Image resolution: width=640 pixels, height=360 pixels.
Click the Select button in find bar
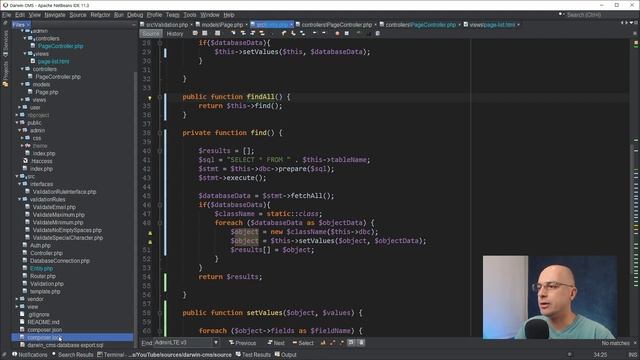click(303, 343)
